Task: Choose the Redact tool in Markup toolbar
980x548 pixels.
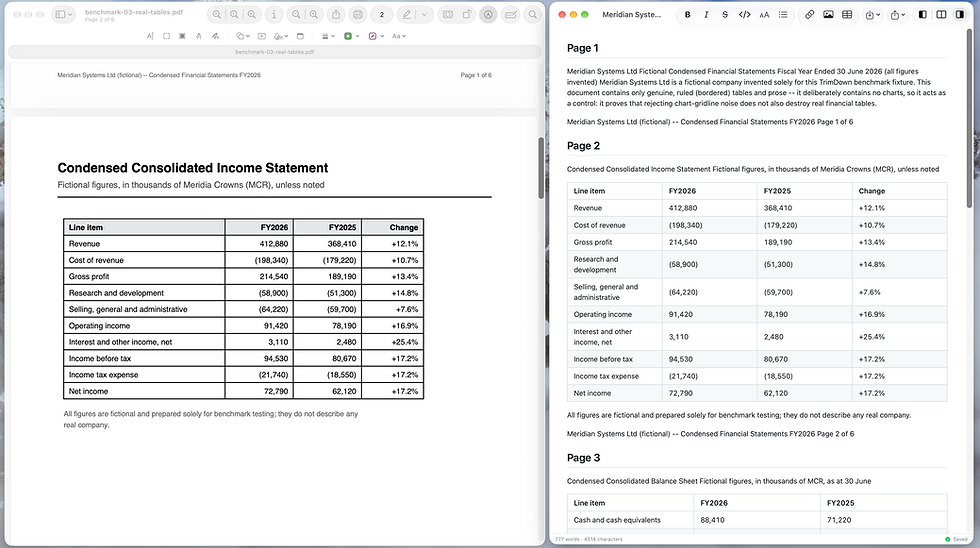Action: [182, 36]
